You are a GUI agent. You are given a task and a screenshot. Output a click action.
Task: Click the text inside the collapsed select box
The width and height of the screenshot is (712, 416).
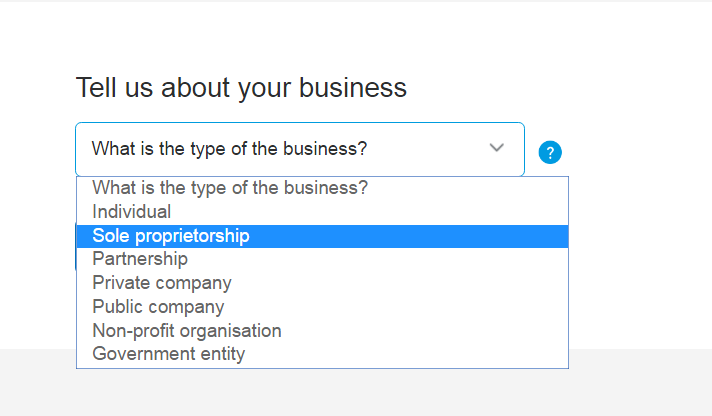pos(230,149)
